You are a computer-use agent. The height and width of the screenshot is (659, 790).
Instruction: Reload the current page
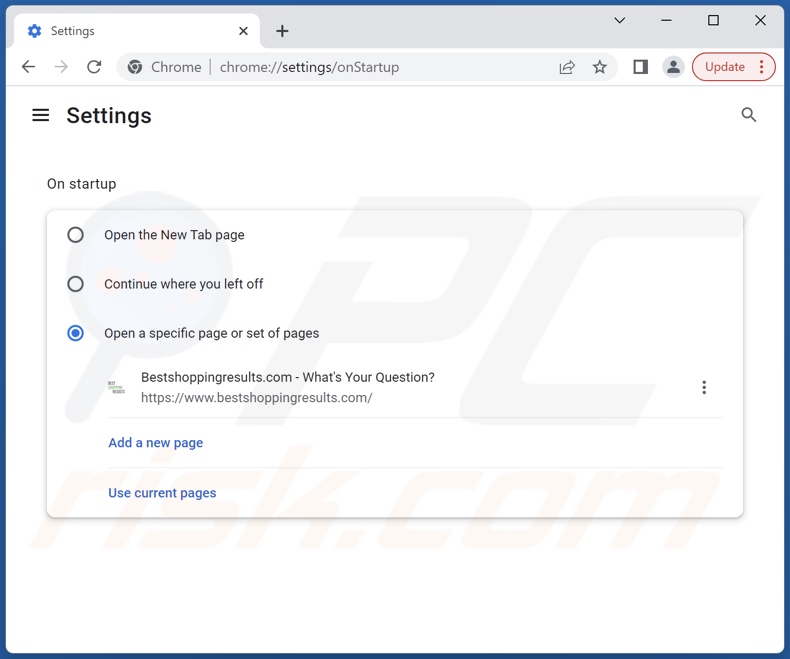[94, 67]
